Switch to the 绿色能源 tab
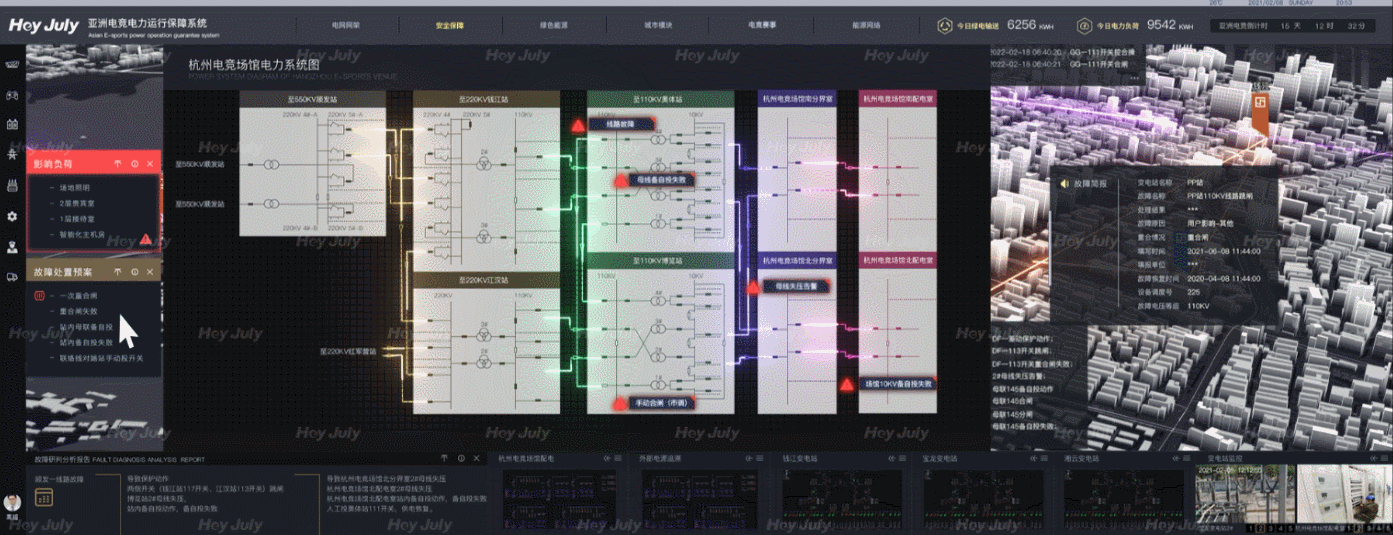Viewport: 1393px width, 535px height. (553, 25)
